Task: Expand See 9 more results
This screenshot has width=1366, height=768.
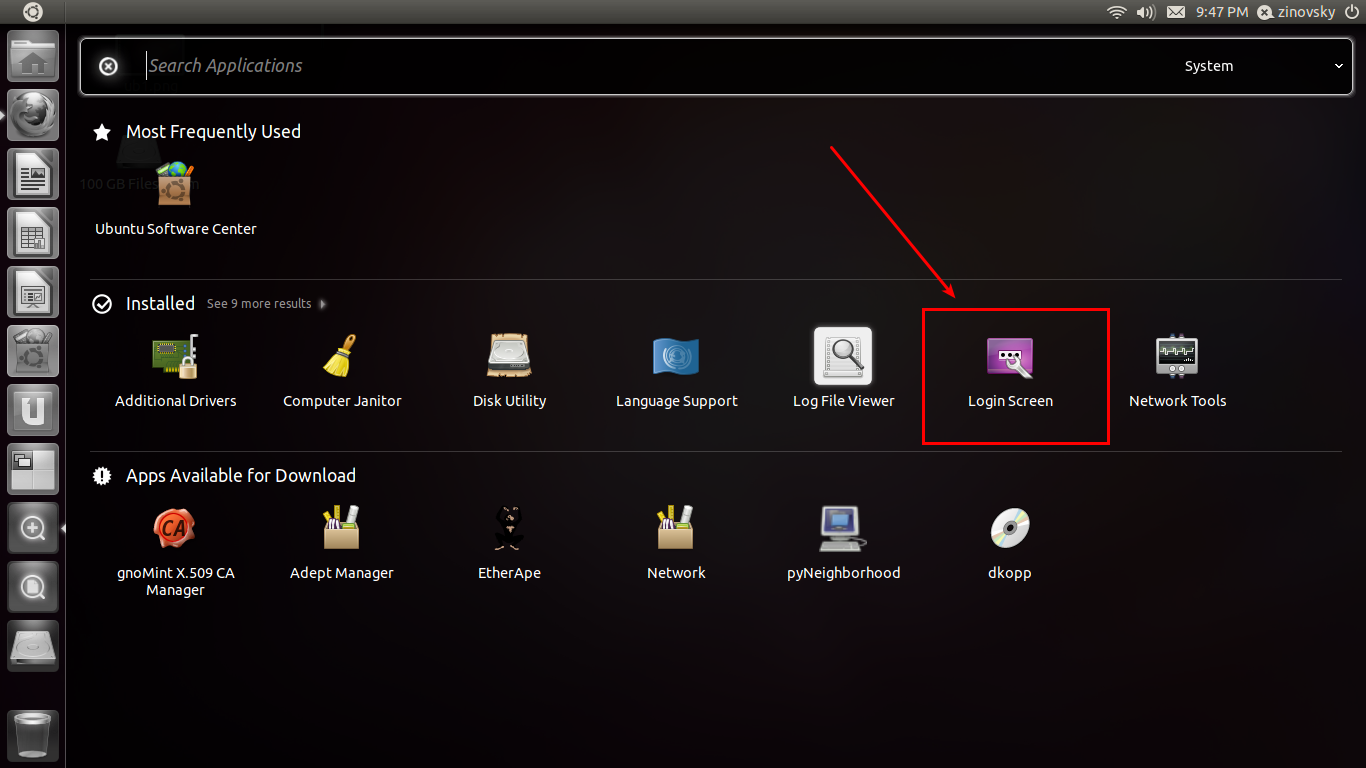Action: coord(266,303)
